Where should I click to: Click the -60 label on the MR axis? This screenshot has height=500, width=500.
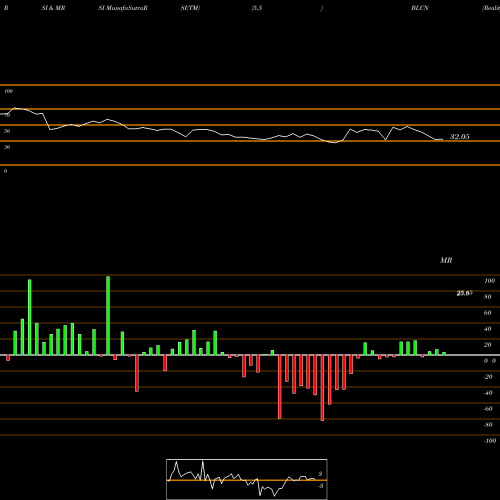click(488, 409)
